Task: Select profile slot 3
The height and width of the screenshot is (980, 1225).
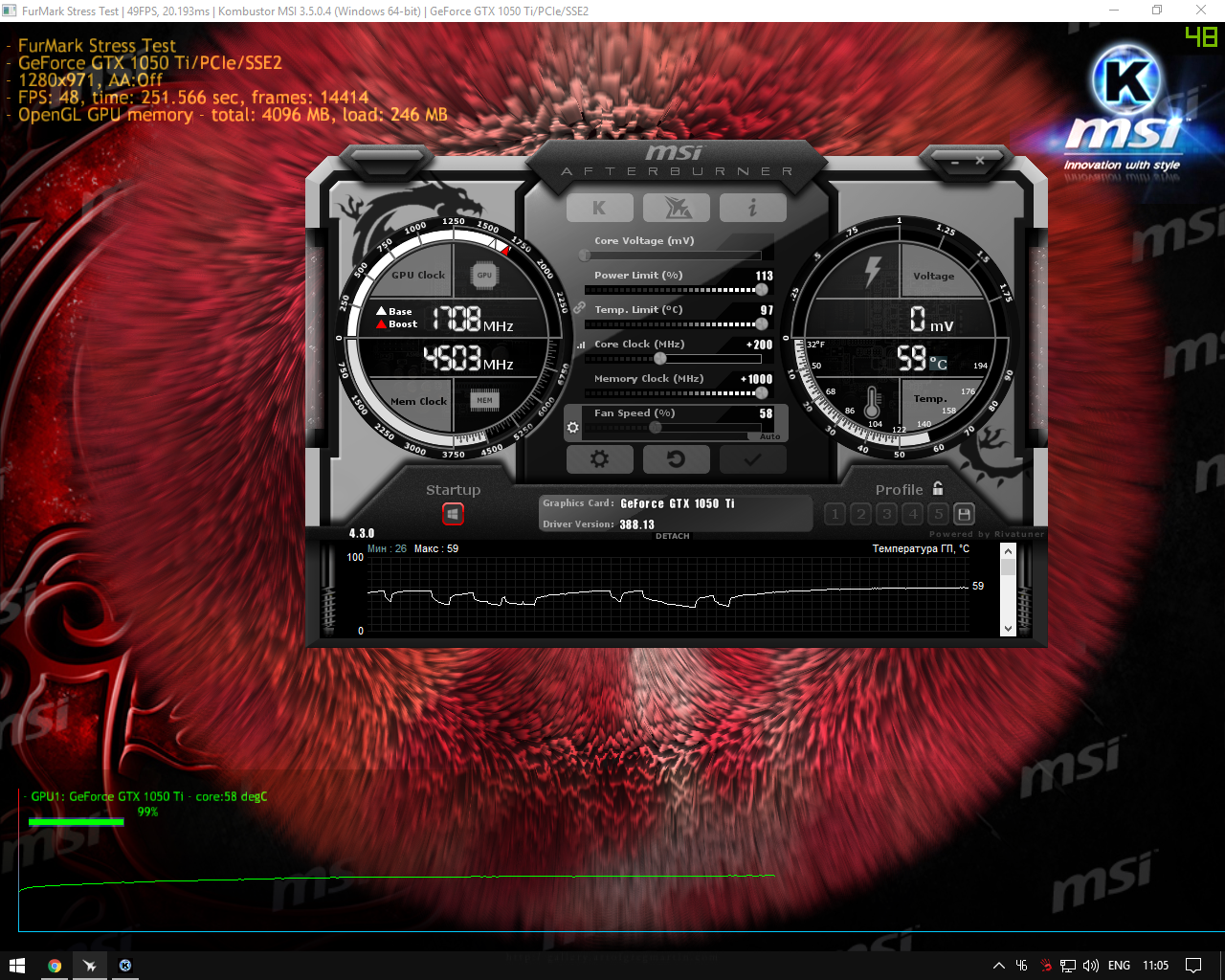Action: tap(886, 514)
